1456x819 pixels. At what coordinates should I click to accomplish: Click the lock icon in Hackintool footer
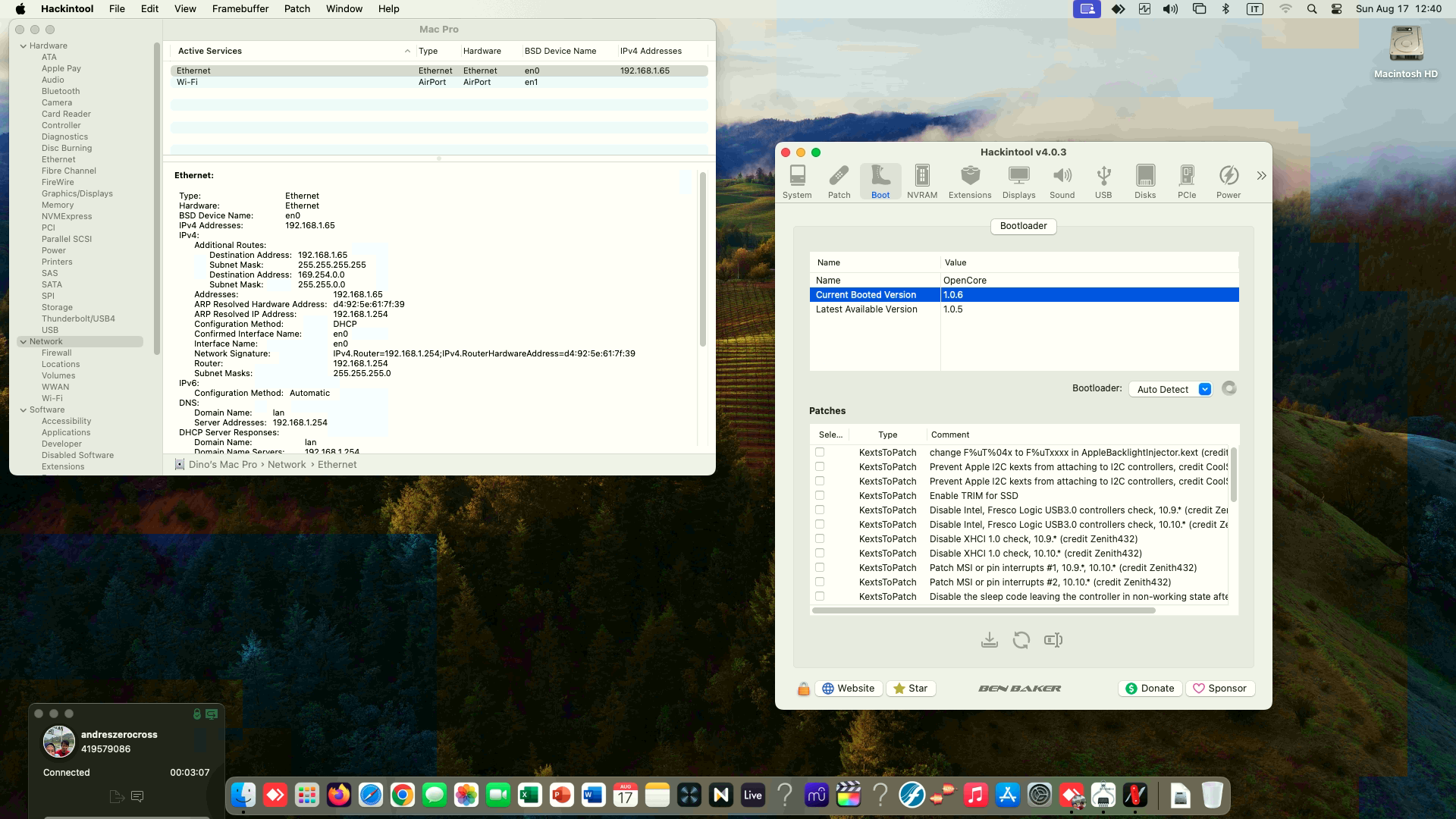point(803,689)
